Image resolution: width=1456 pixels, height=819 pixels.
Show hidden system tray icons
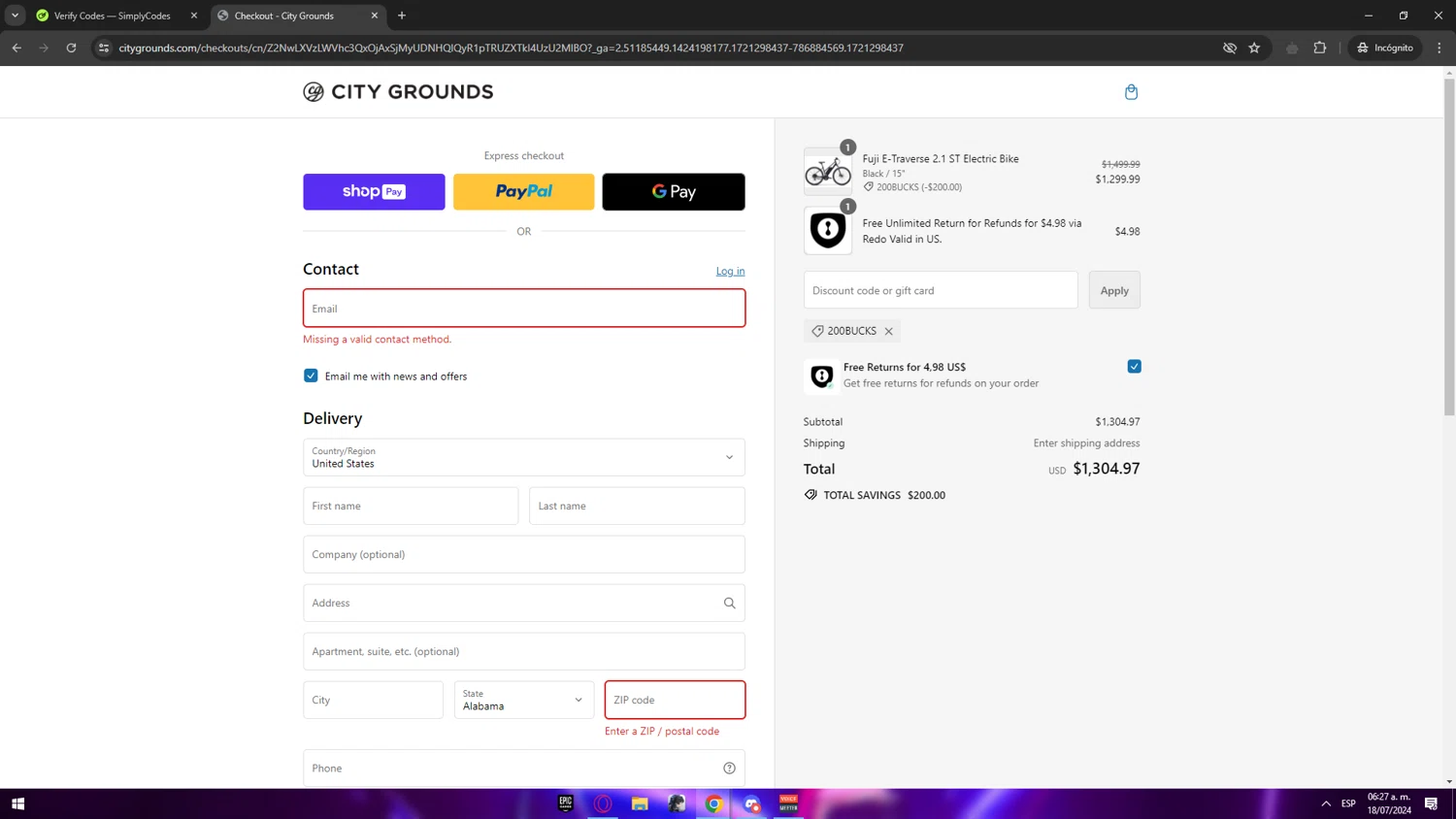coord(1326,803)
